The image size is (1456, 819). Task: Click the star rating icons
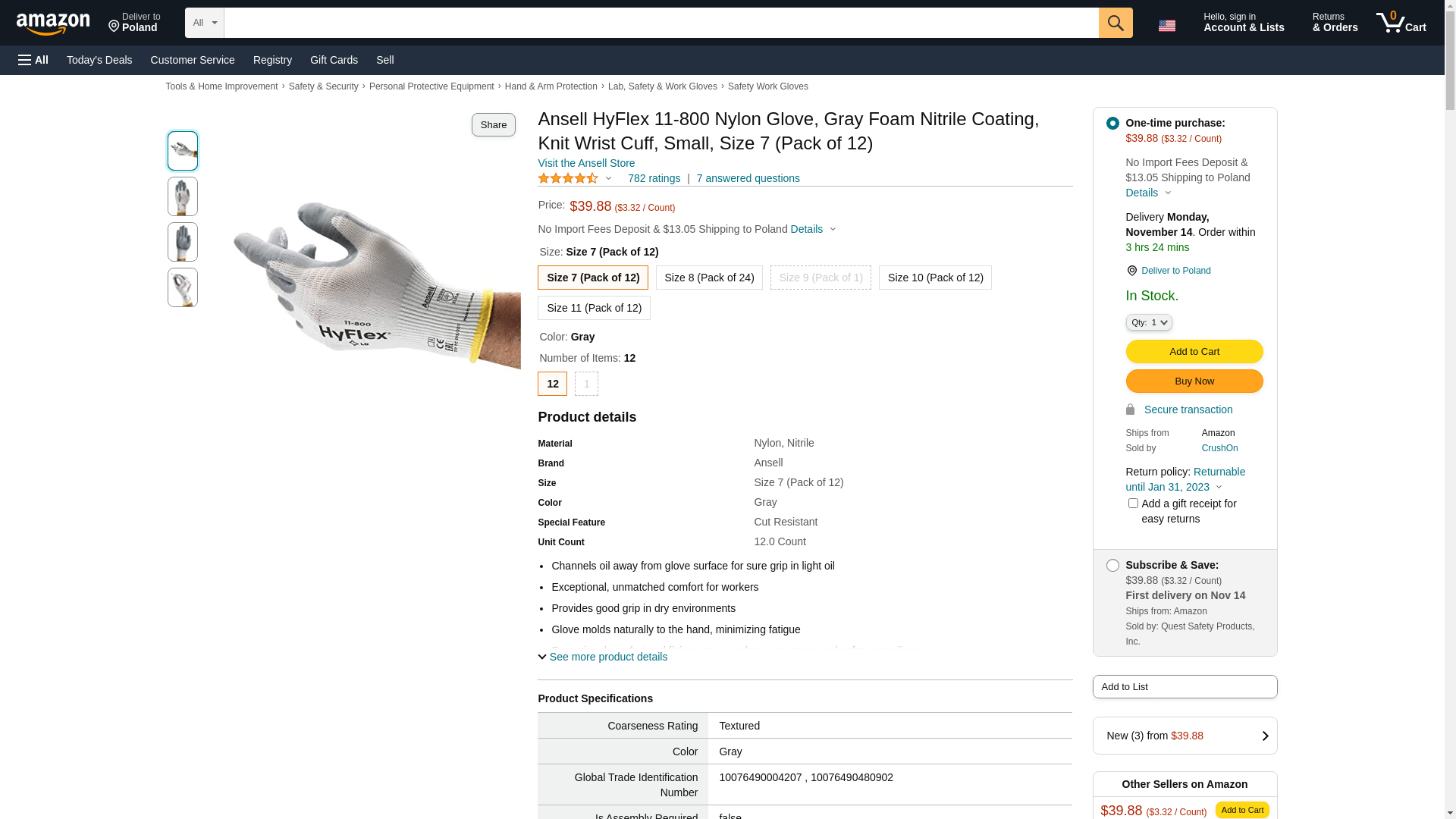pos(568,178)
